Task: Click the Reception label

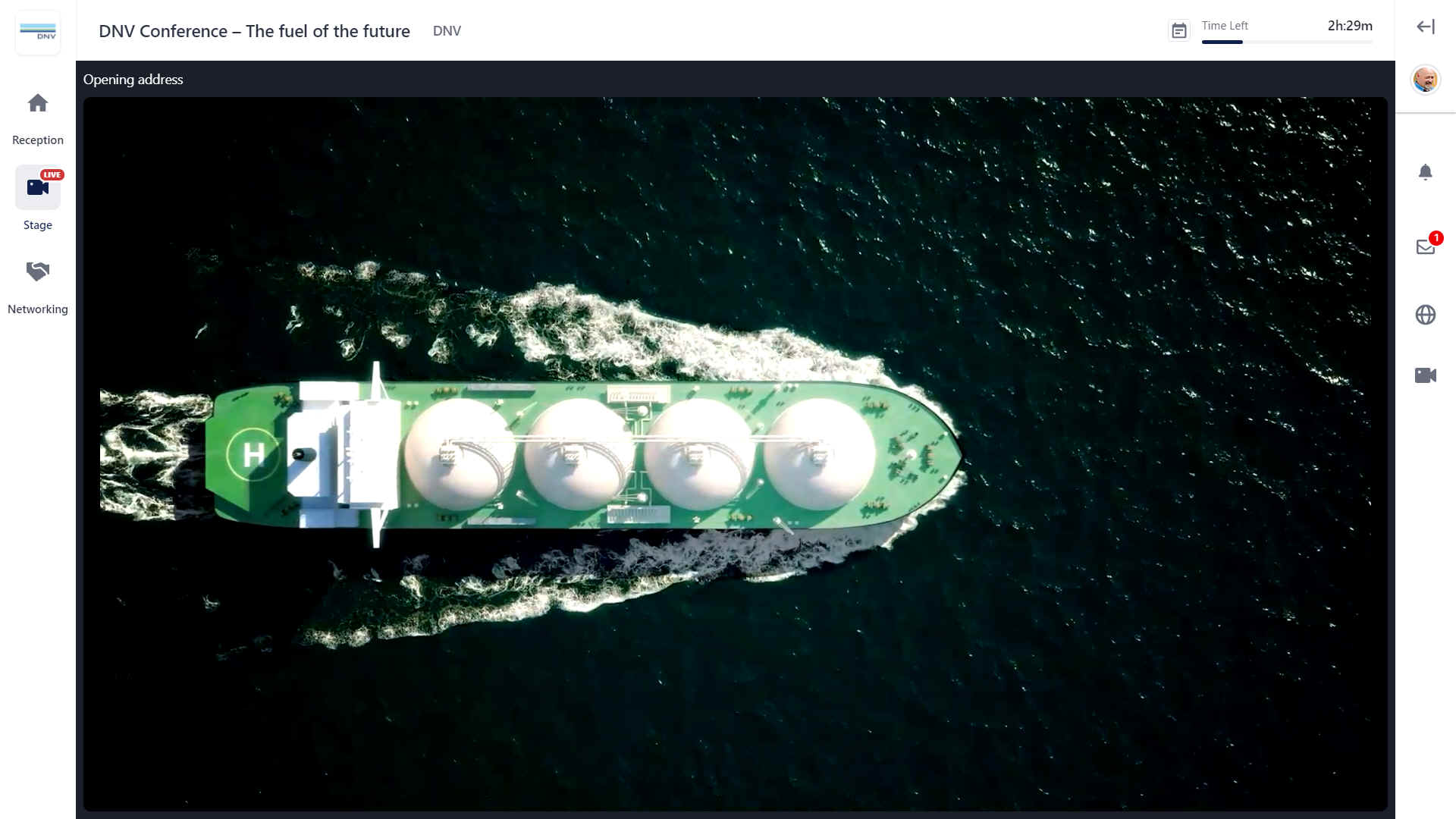Action: [x=38, y=140]
